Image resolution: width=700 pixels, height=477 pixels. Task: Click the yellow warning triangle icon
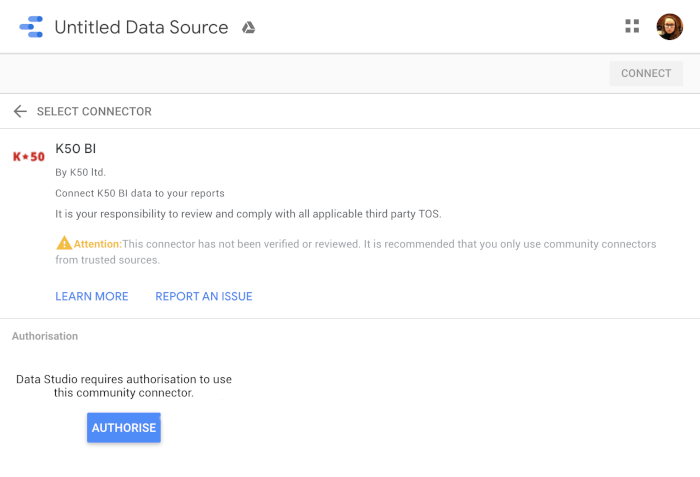(x=64, y=243)
